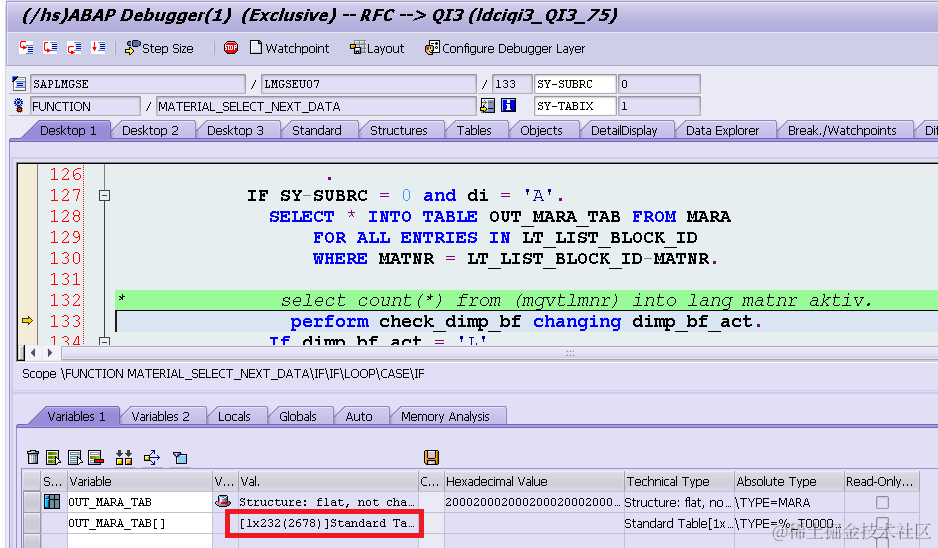Image resolution: width=938 pixels, height=548 pixels.
Task: Click the SY-SUBRC value field
Action: click(x=659, y=84)
